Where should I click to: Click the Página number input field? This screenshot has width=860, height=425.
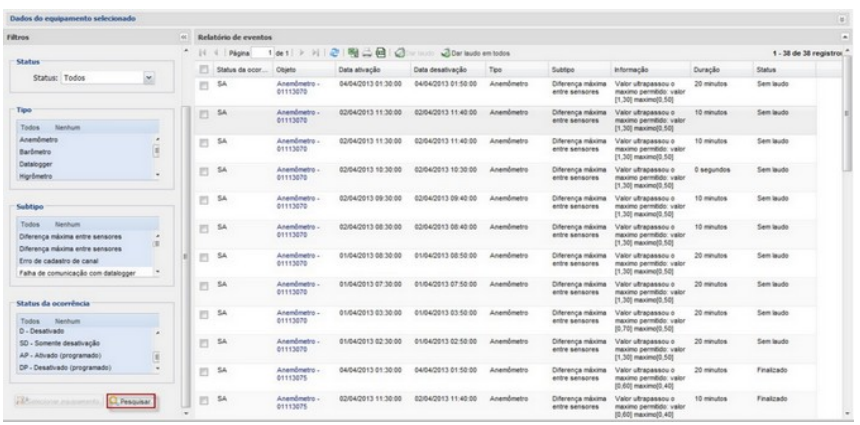[x=264, y=51]
